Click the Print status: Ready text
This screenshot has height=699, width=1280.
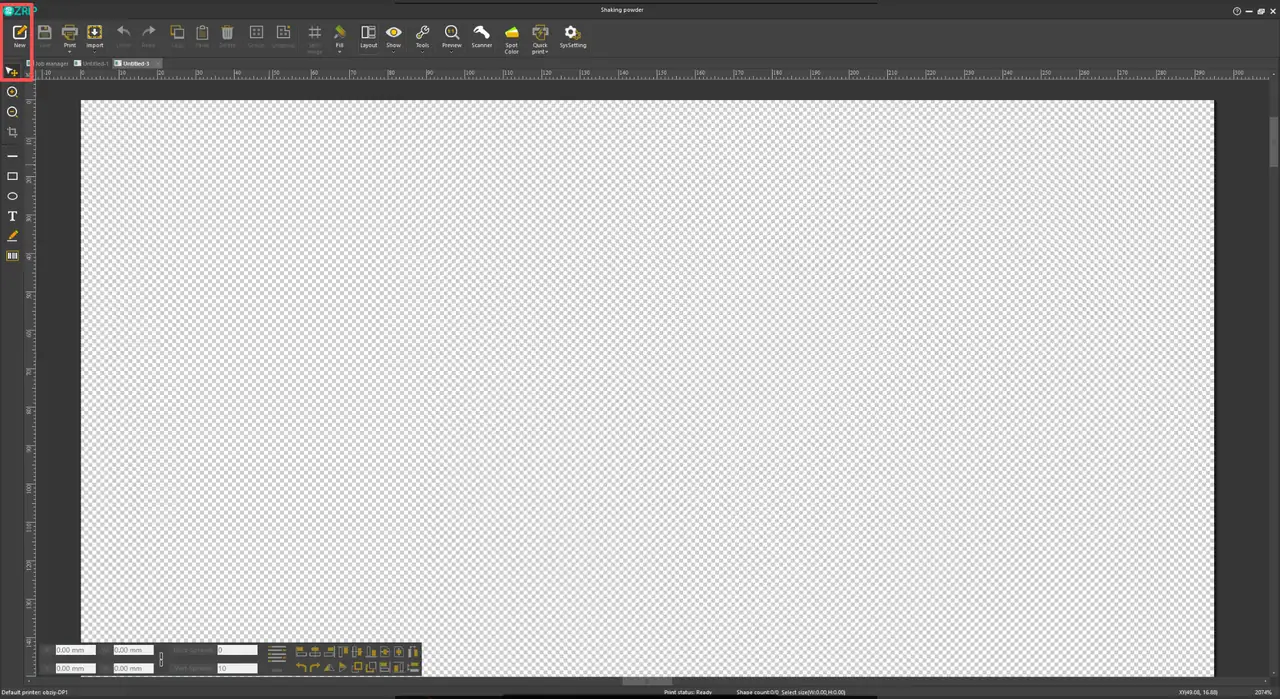coord(688,692)
